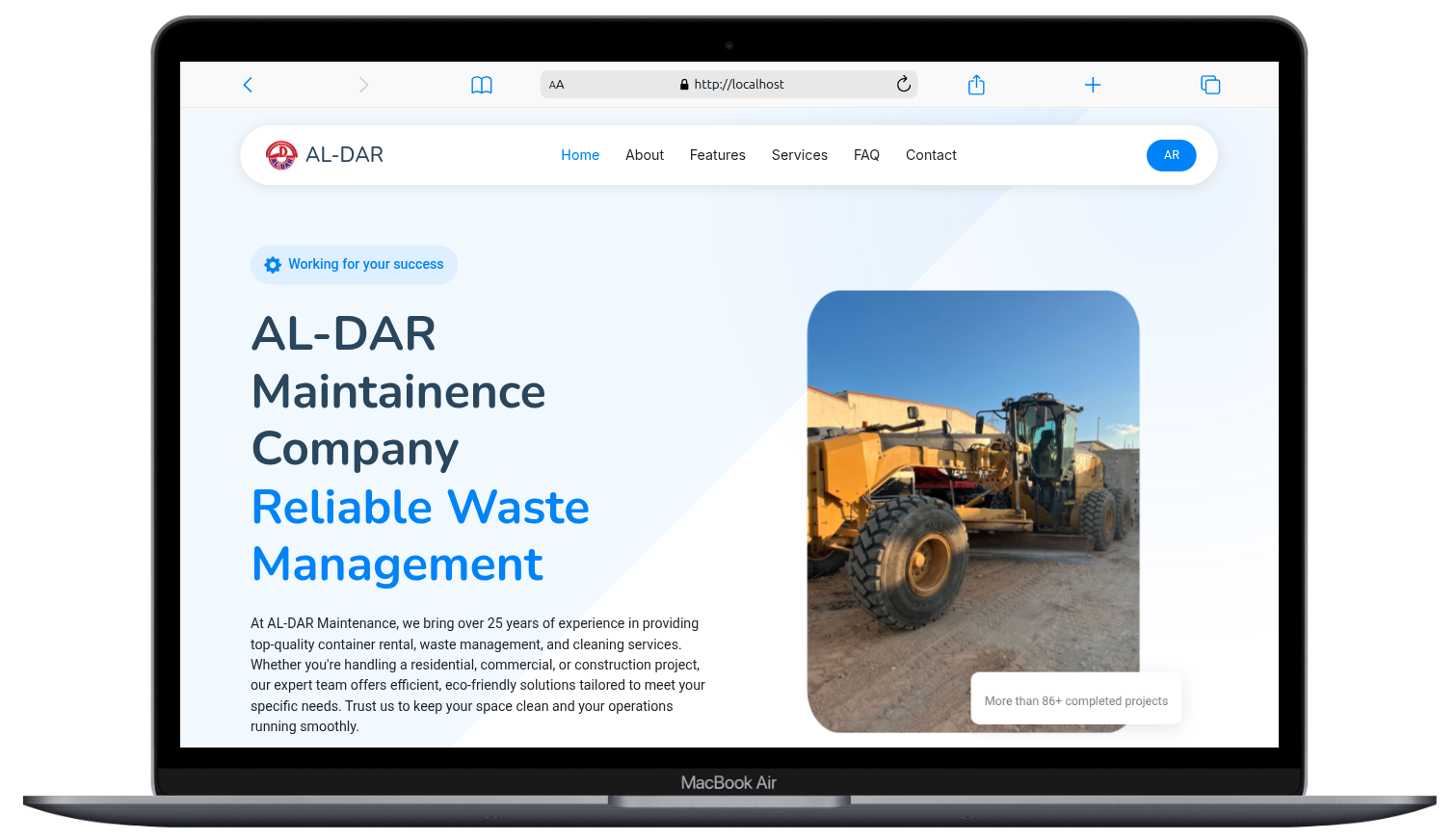Image resolution: width=1456 pixels, height=840 pixels.
Task: Click the 'Working for your success' badge
Action: click(x=354, y=265)
